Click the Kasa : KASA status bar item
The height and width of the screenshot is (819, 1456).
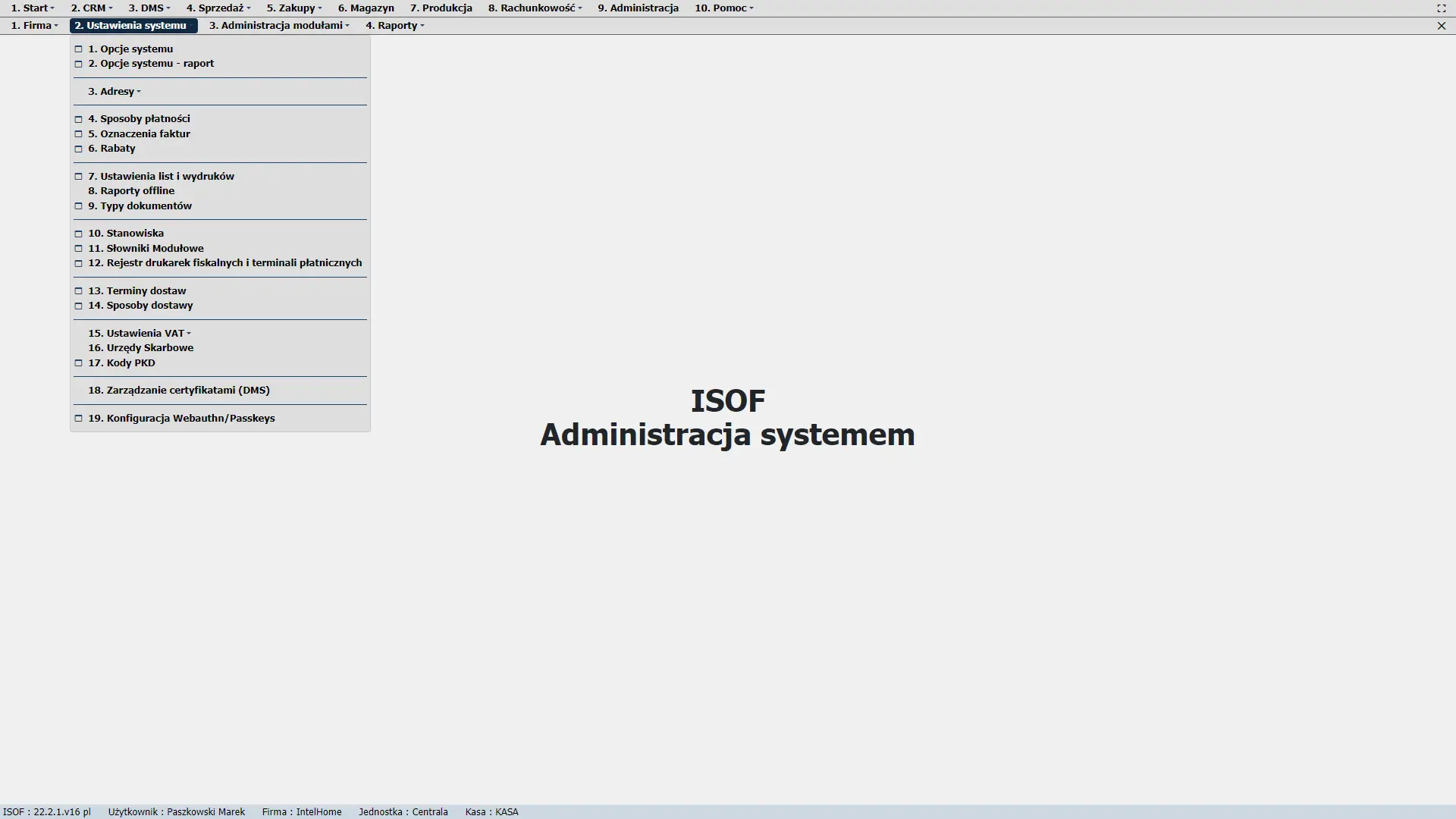[x=491, y=812]
